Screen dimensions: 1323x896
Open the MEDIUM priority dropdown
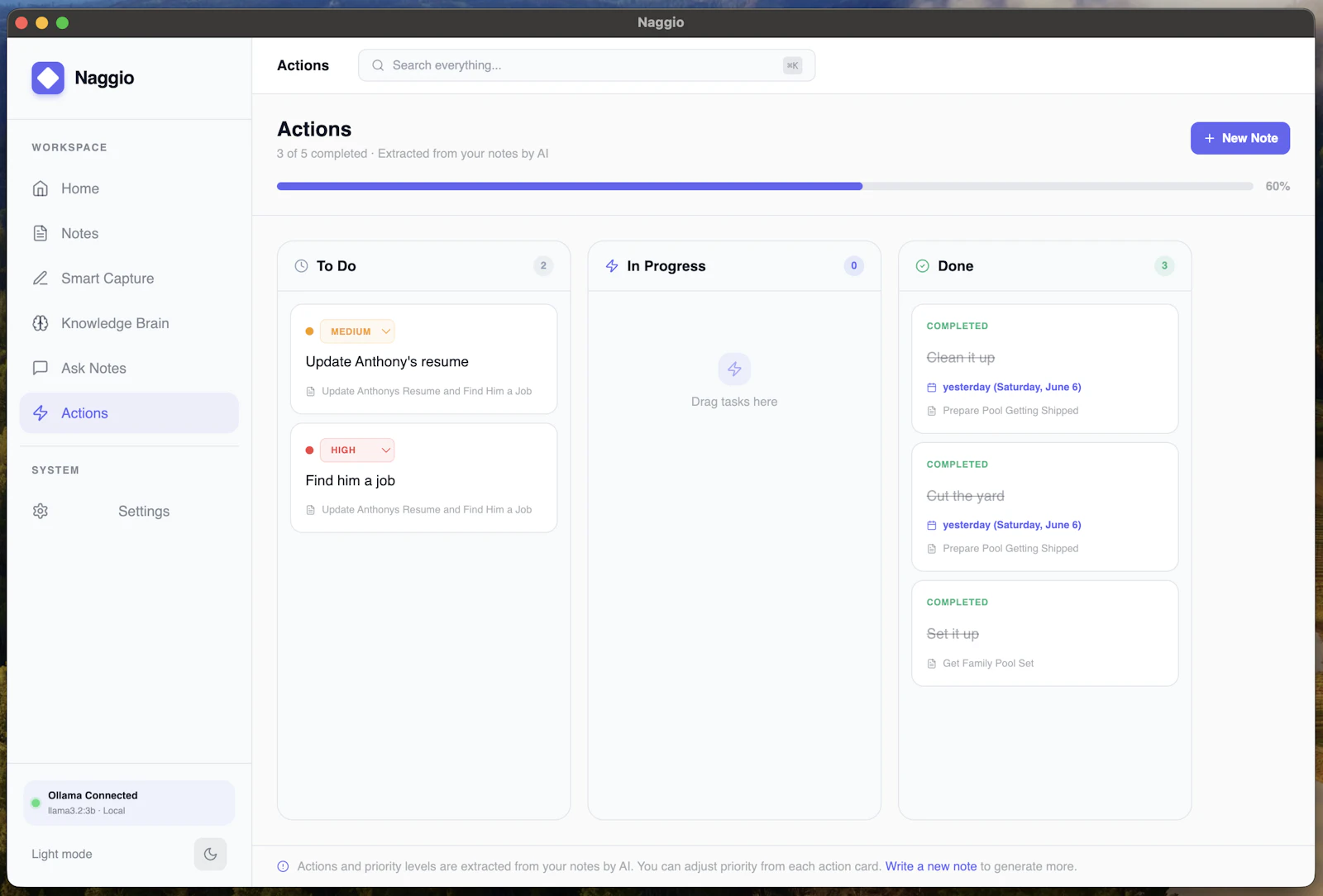click(x=357, y=331)
